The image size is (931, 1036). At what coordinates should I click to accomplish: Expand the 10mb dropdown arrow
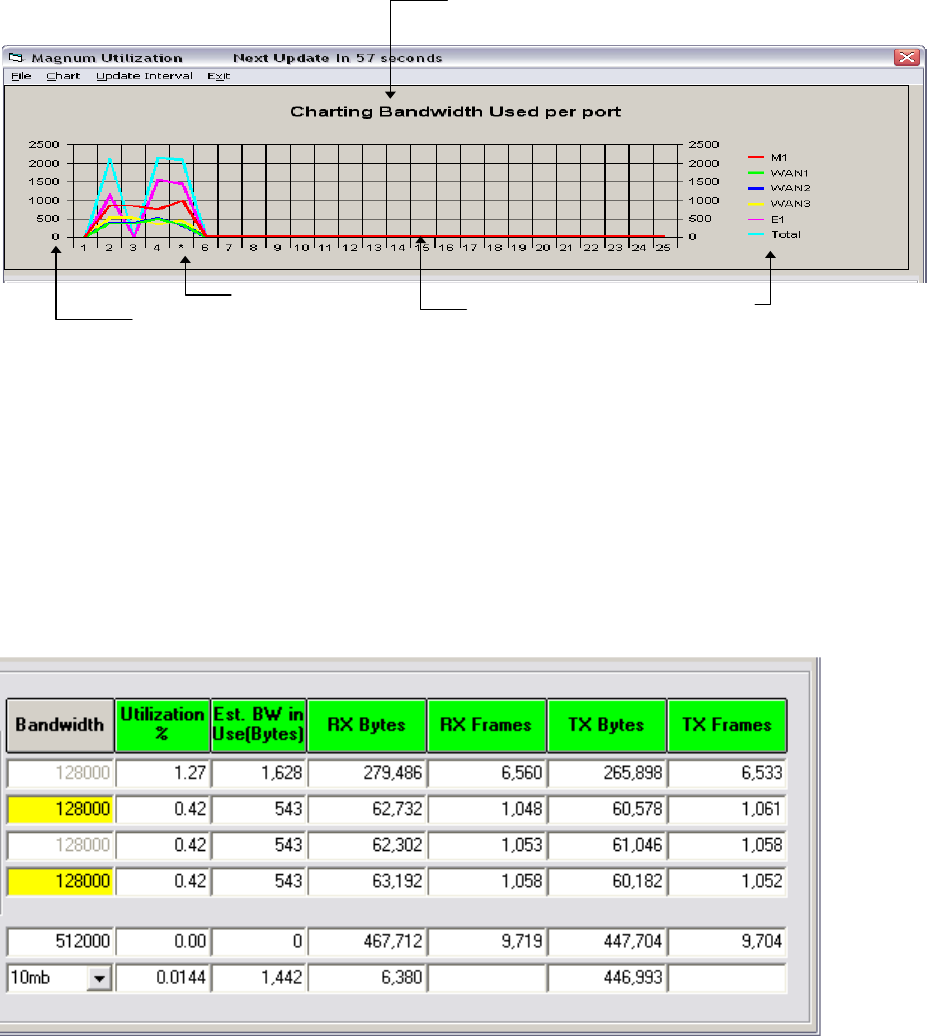click(98, 980)
